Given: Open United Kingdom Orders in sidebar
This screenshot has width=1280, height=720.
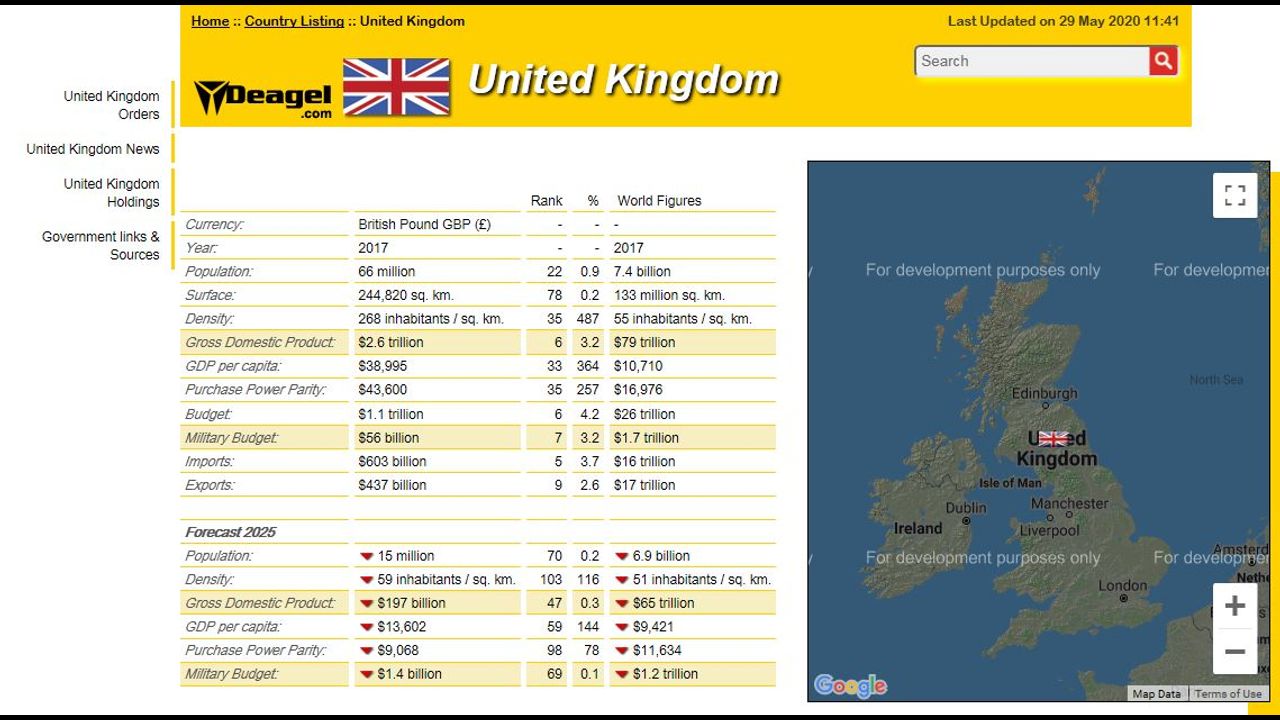Looking at the screenshot, I should [111, 105].
